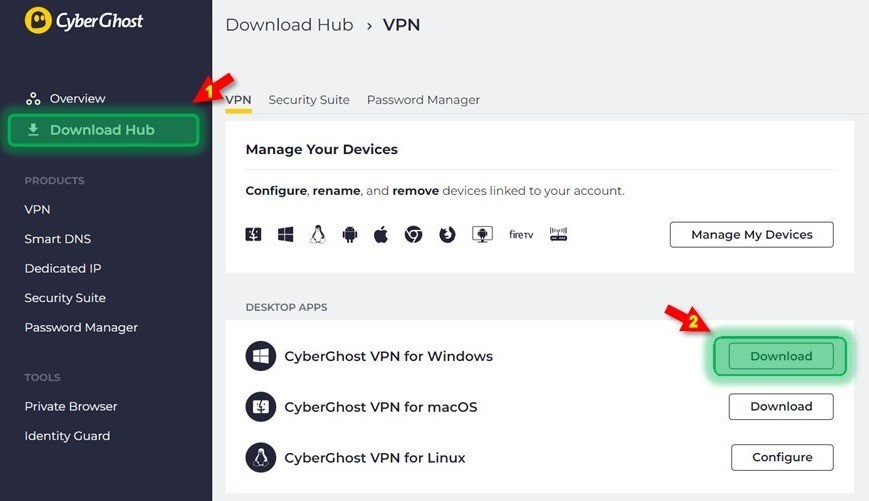Click the Firefox browser device icon
Image resolution: width=869 pixels, height=501 pixels.
pos(447,234)
